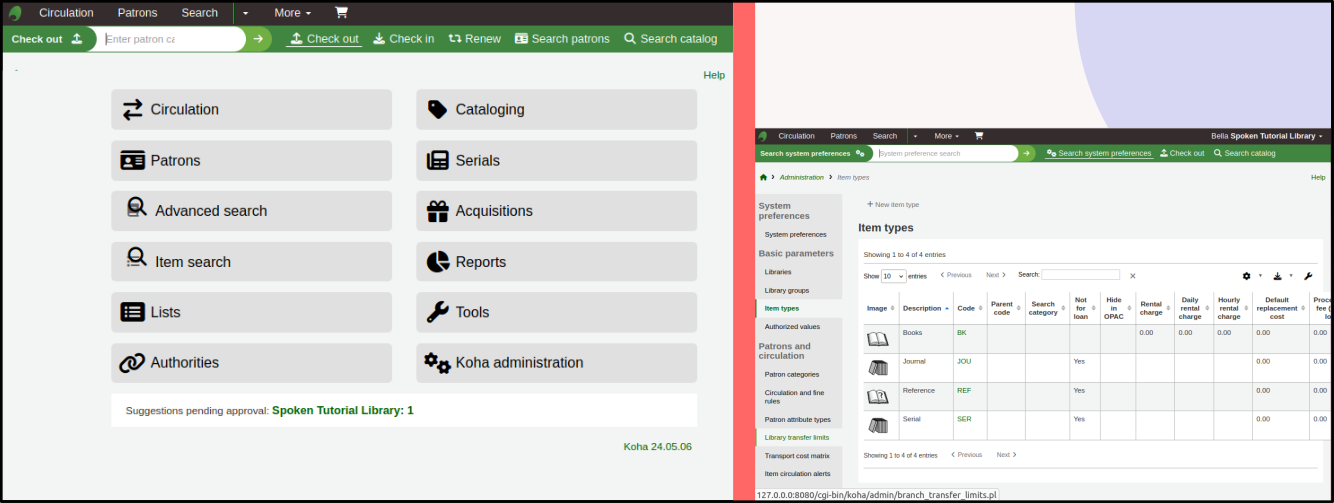The width and height of the screenshot is (1334, 503).
Task: Change the Show entries count dropdown
Action: [x=893, y=276]
